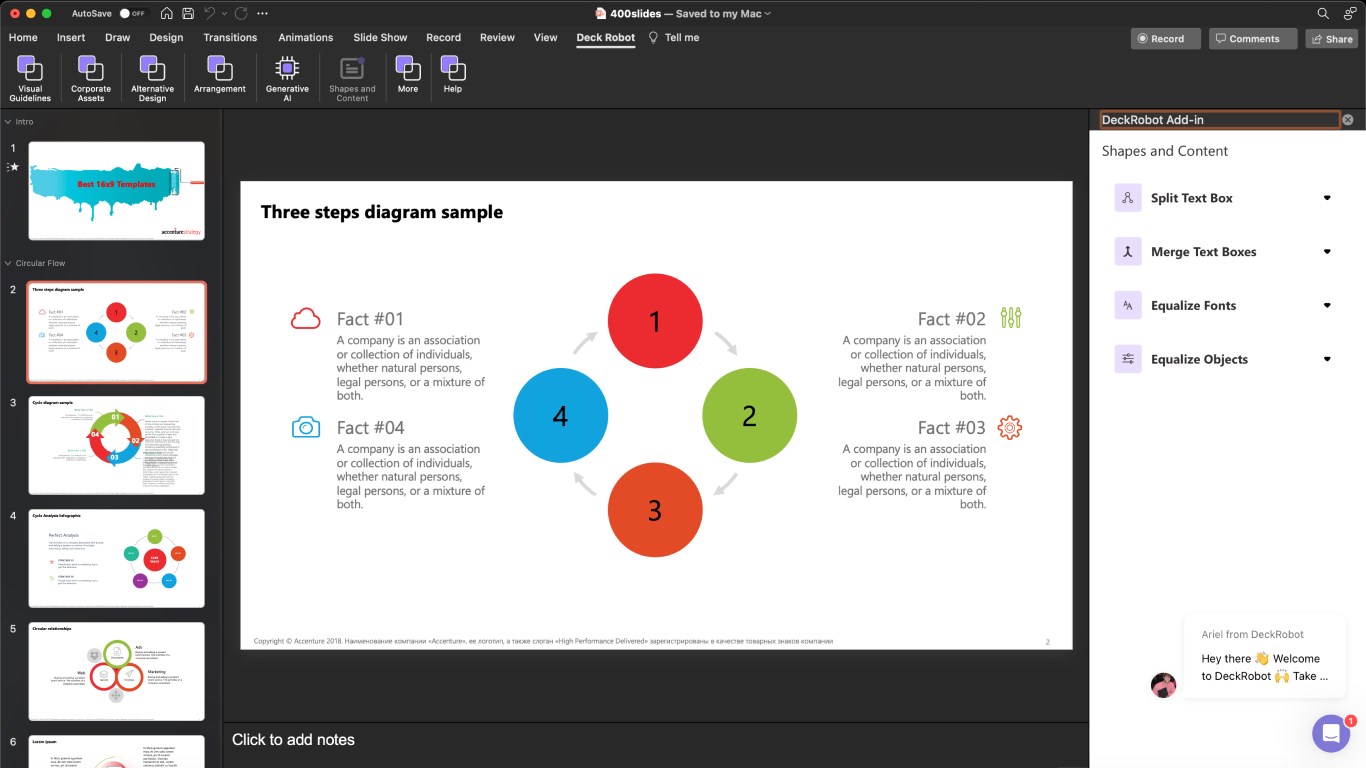
Task: Click the slide title Three steps diagram sample
Action: point(382,212)
